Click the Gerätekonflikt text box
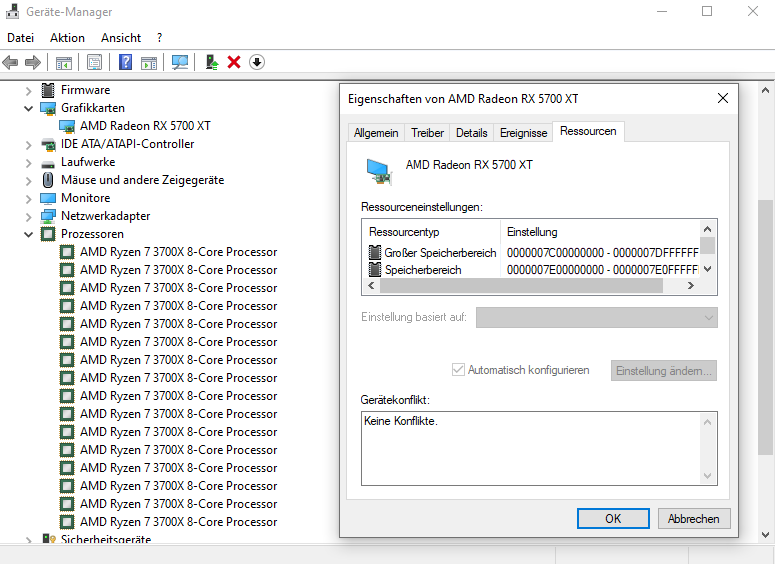 pyautogui.click(x=539, y=448)
